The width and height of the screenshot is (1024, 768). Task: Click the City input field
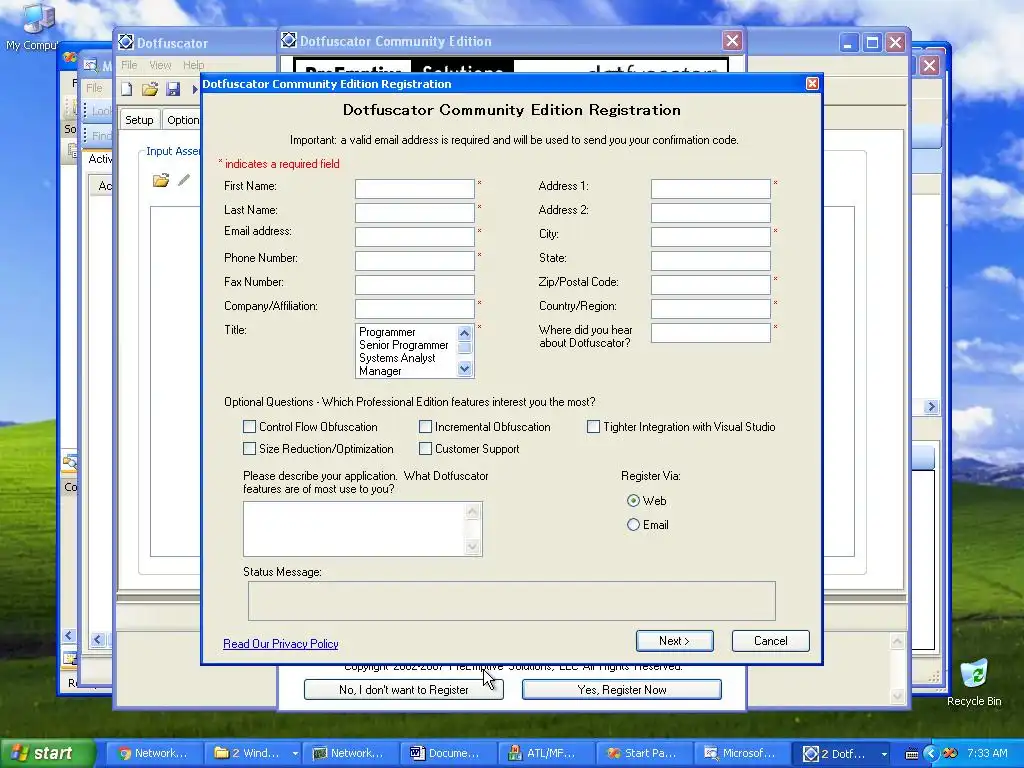pos(711,236)
